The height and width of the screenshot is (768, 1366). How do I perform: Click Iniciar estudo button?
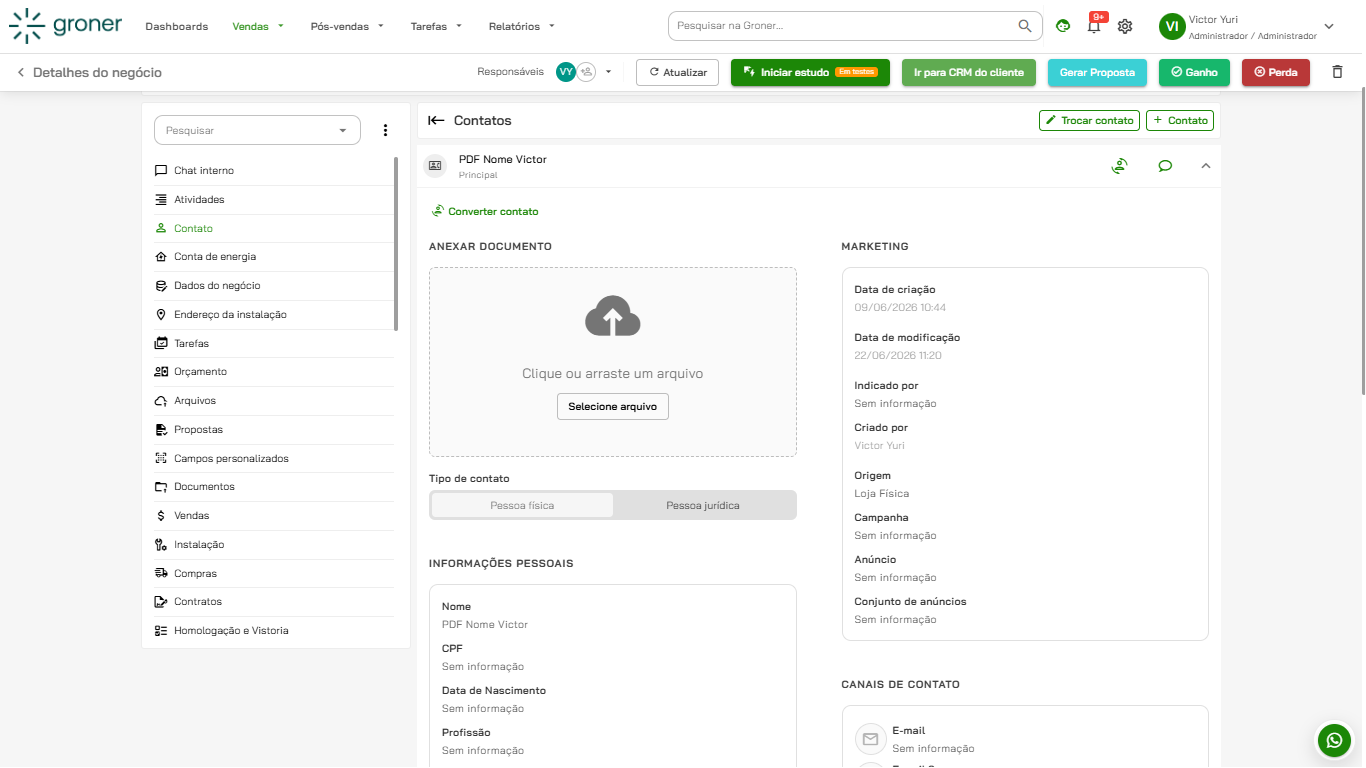point(810,72)
